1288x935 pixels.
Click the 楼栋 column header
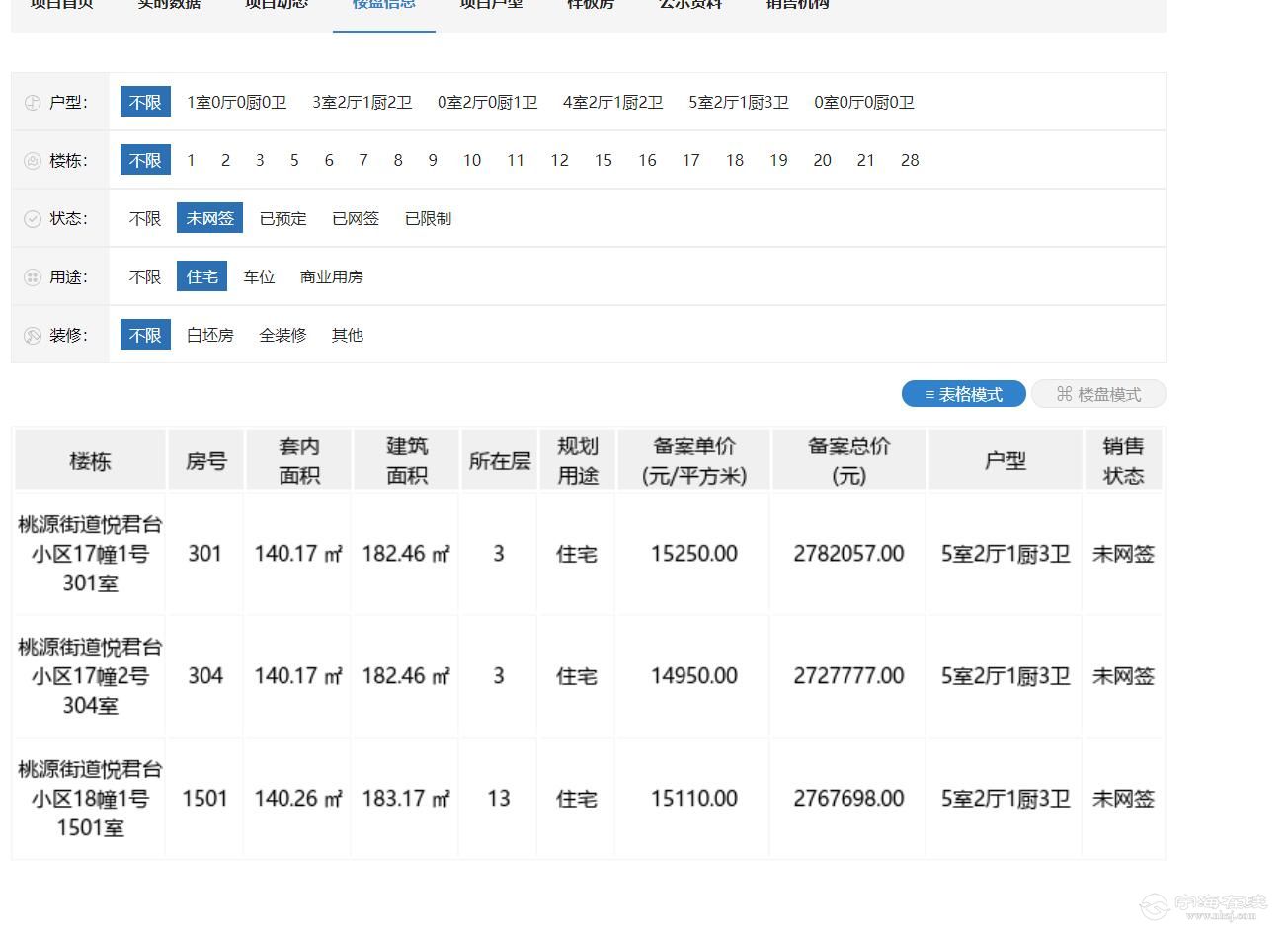pos(90,460)
